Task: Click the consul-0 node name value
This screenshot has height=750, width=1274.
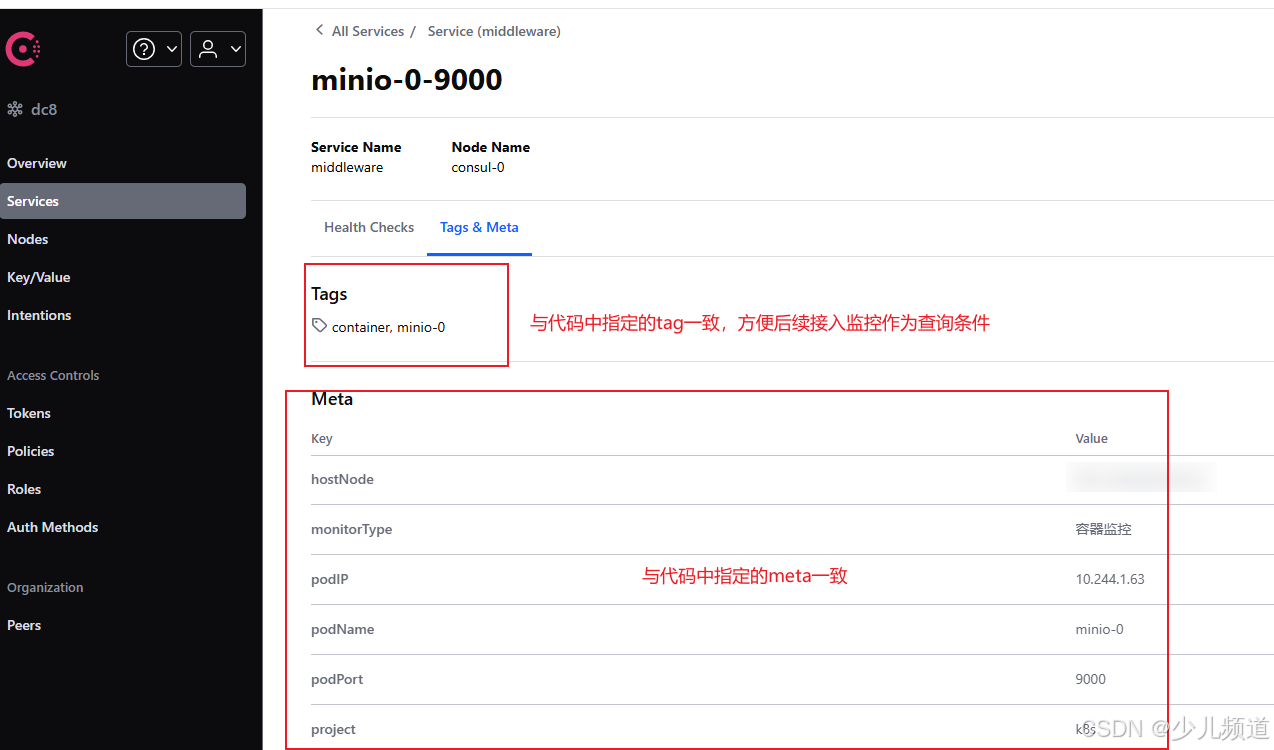Action: pos(478,167)
